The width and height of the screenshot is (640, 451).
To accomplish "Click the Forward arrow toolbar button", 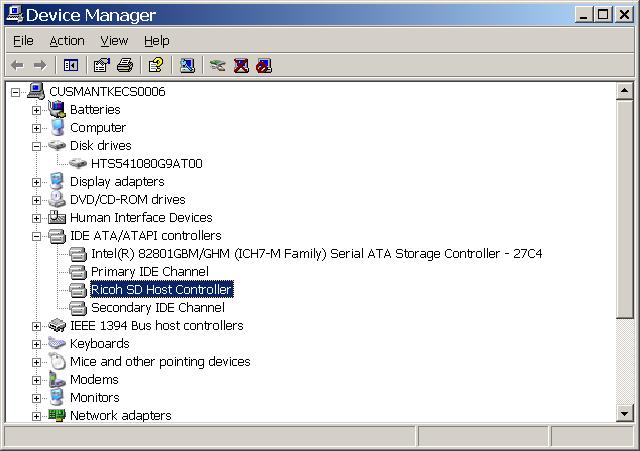I will point(40,65).
